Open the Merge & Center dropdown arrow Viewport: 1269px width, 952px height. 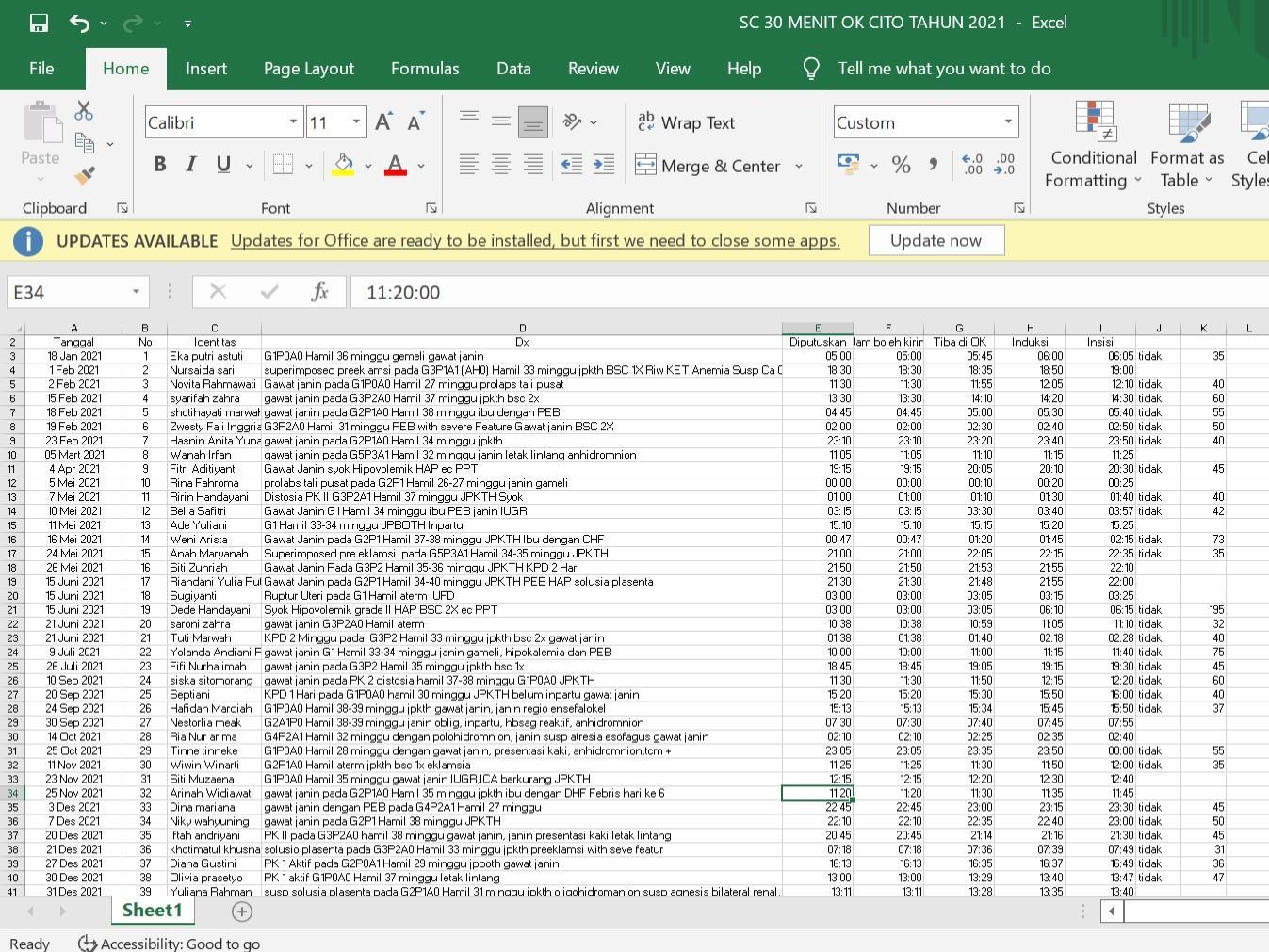click(x=799, y=166)
